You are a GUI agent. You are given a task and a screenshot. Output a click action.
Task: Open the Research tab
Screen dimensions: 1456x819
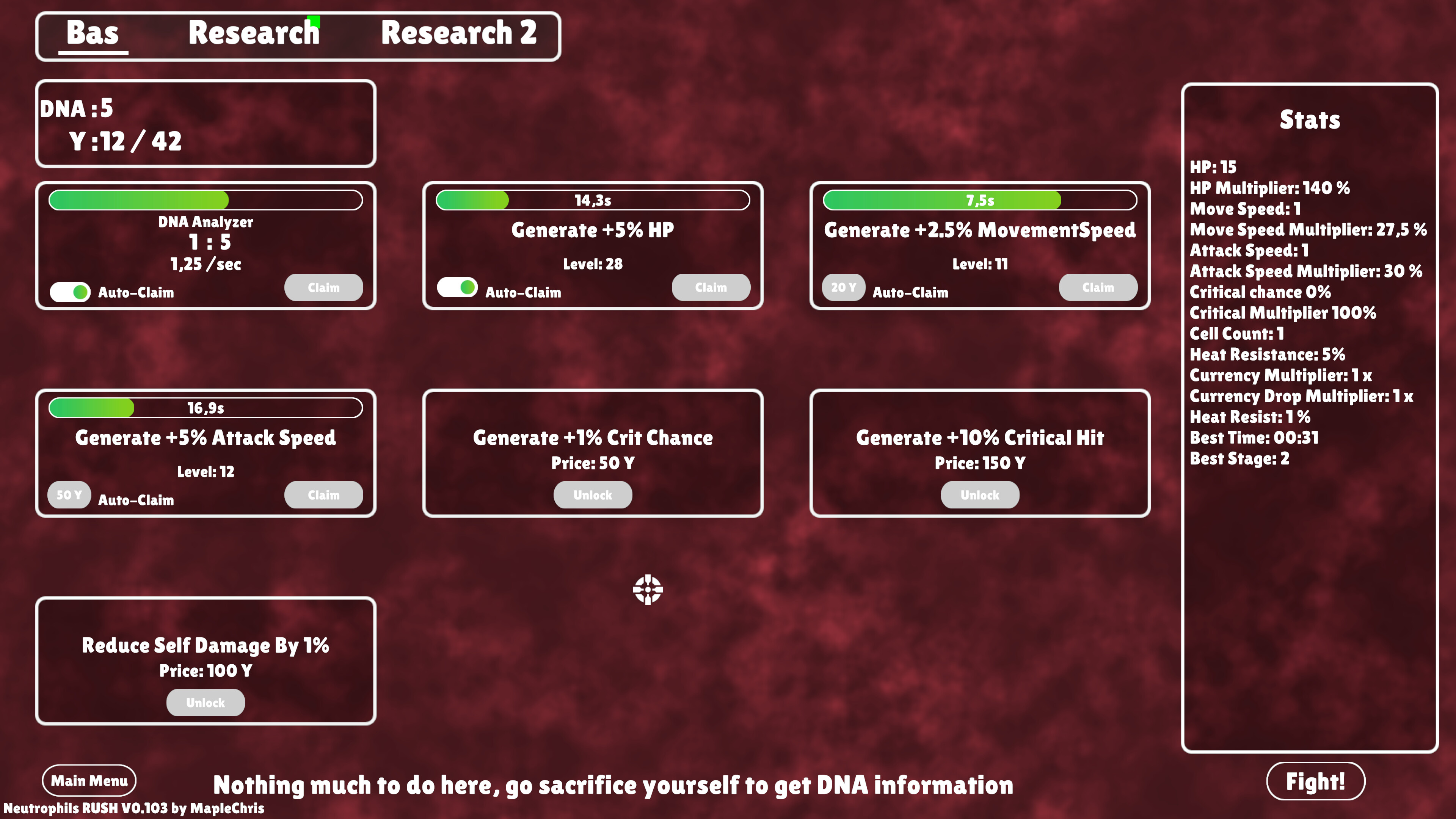pyautogui.click(x=254, y=33)
